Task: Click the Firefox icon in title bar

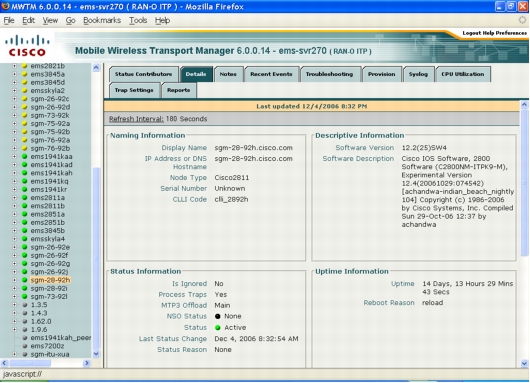Action: point(5,6)
